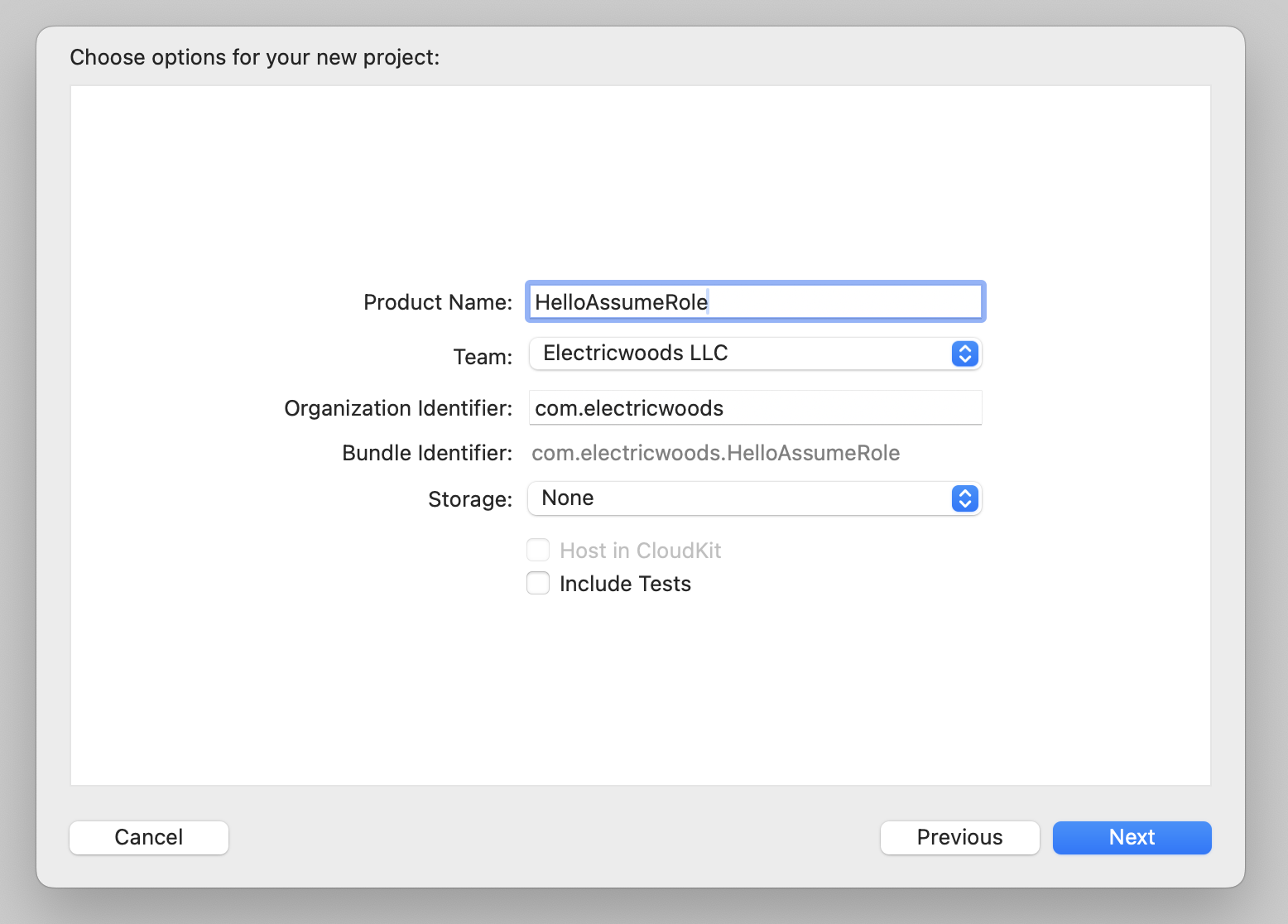Click the "Storage:" field label
Viewport: 1288px width, 924px height.
click(470, 499)
